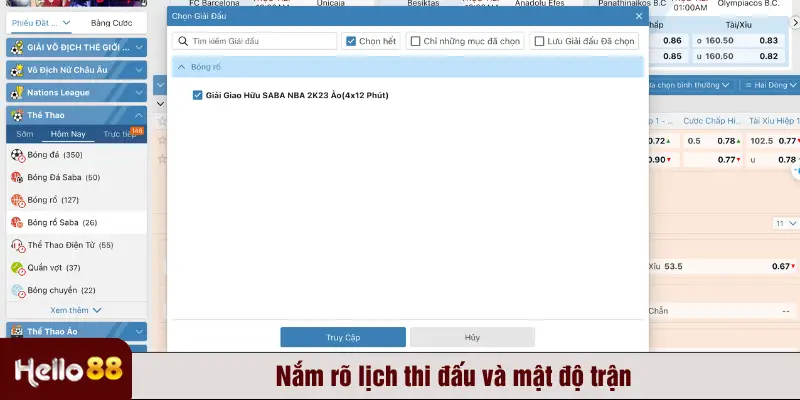Open the Phiếu Đặt dropdown

coord(41,23)
